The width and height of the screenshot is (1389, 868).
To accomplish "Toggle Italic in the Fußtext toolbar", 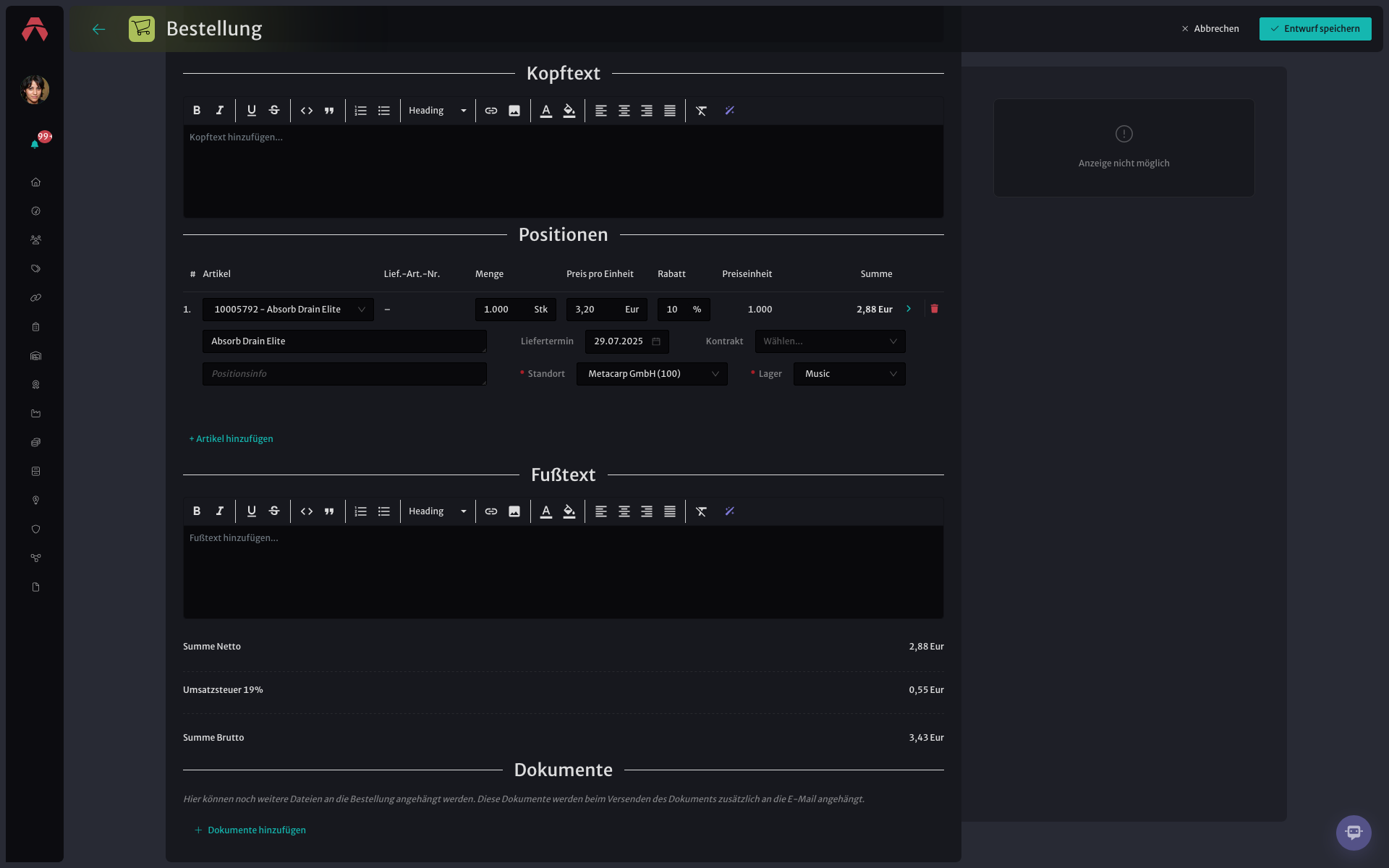I will 220,511.
